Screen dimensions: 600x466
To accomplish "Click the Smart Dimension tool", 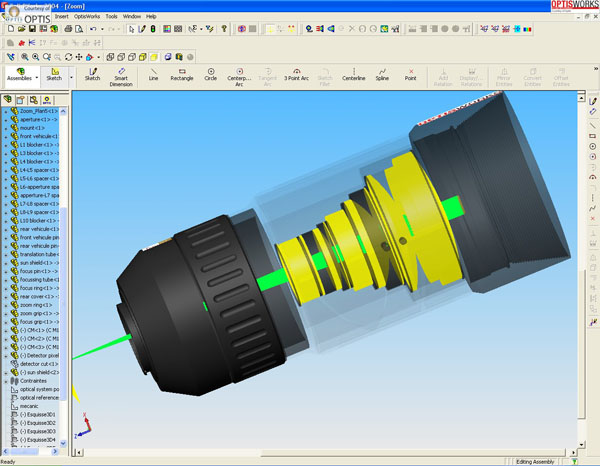I will click(121, 77).
